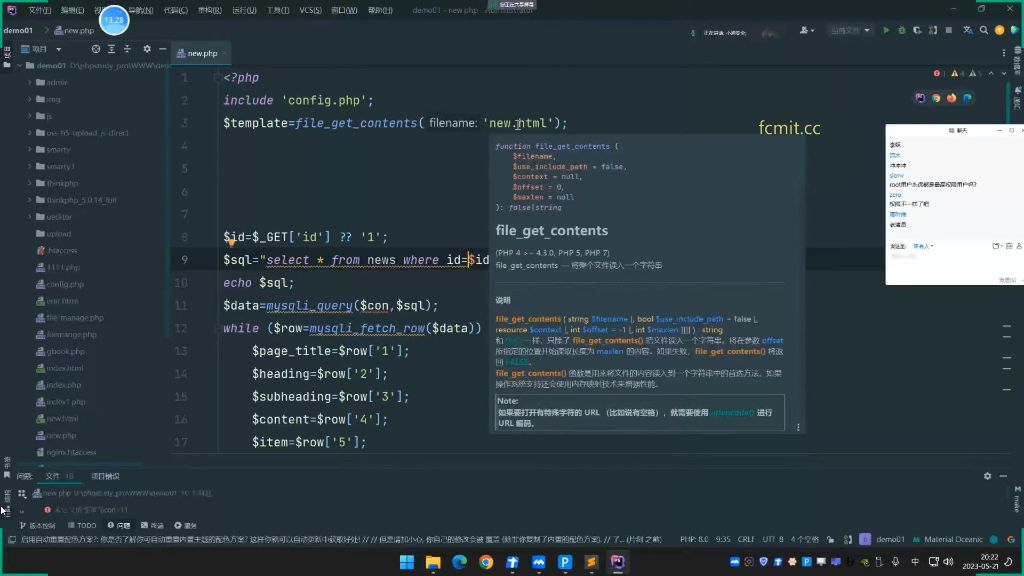Open Problems panel gear settings

987,476
